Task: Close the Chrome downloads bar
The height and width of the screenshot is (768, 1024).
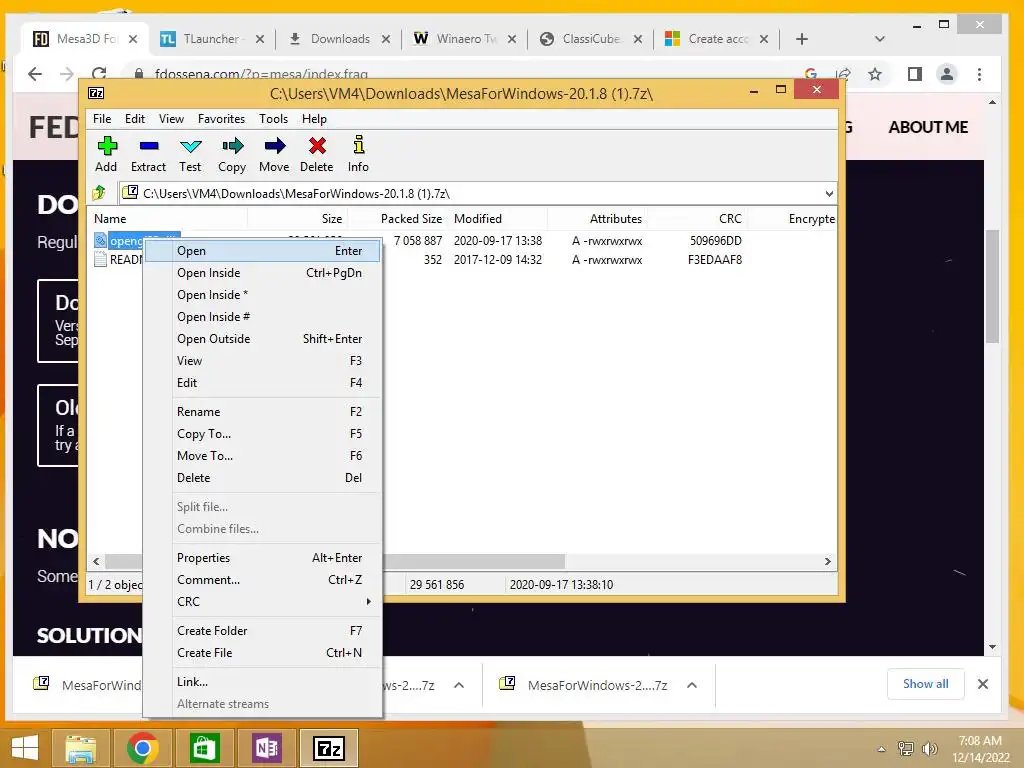Action: coord(983,684)
